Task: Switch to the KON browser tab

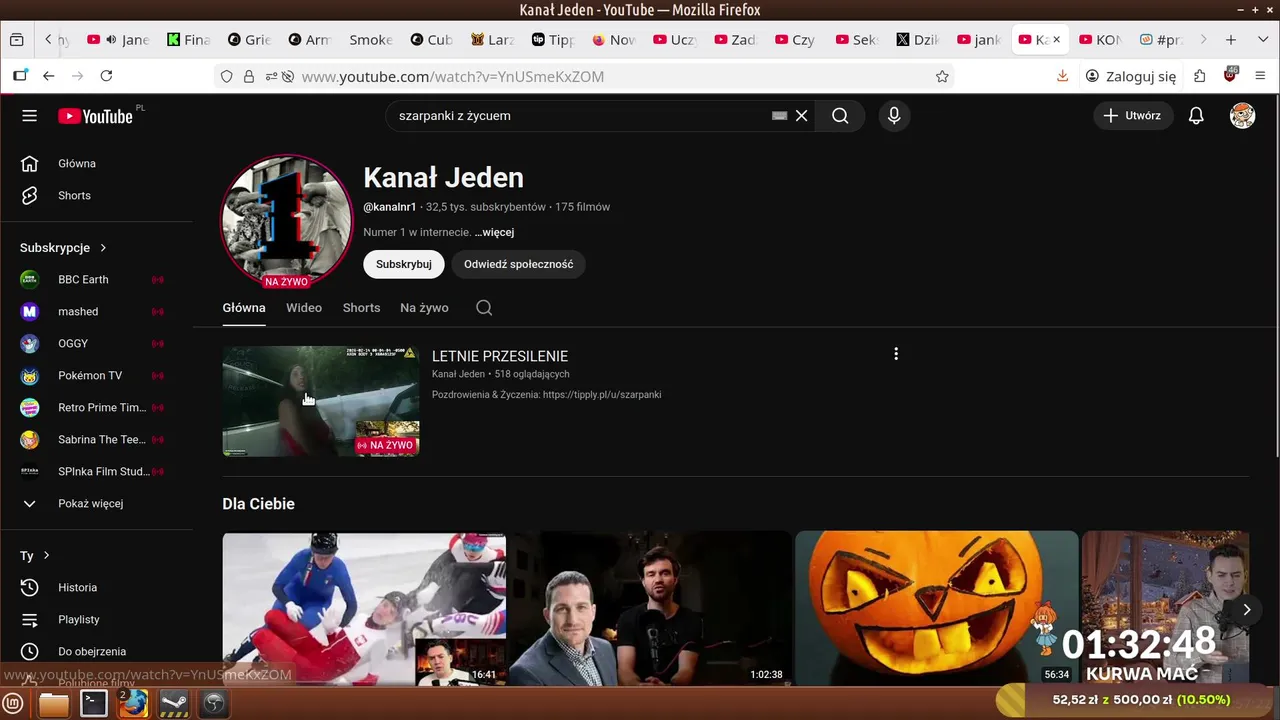Action: pyautogui.click(x=1100, y=40)
